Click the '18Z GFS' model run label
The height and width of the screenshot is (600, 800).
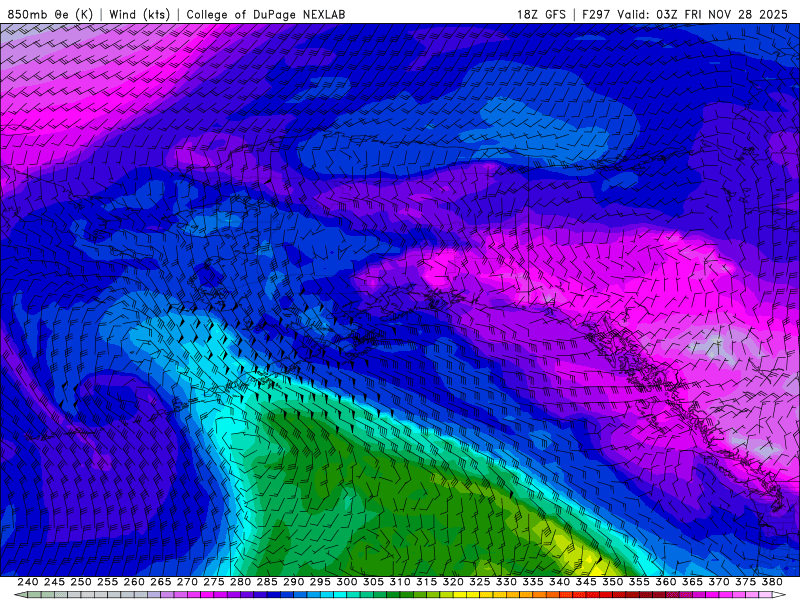coord(541,14)
